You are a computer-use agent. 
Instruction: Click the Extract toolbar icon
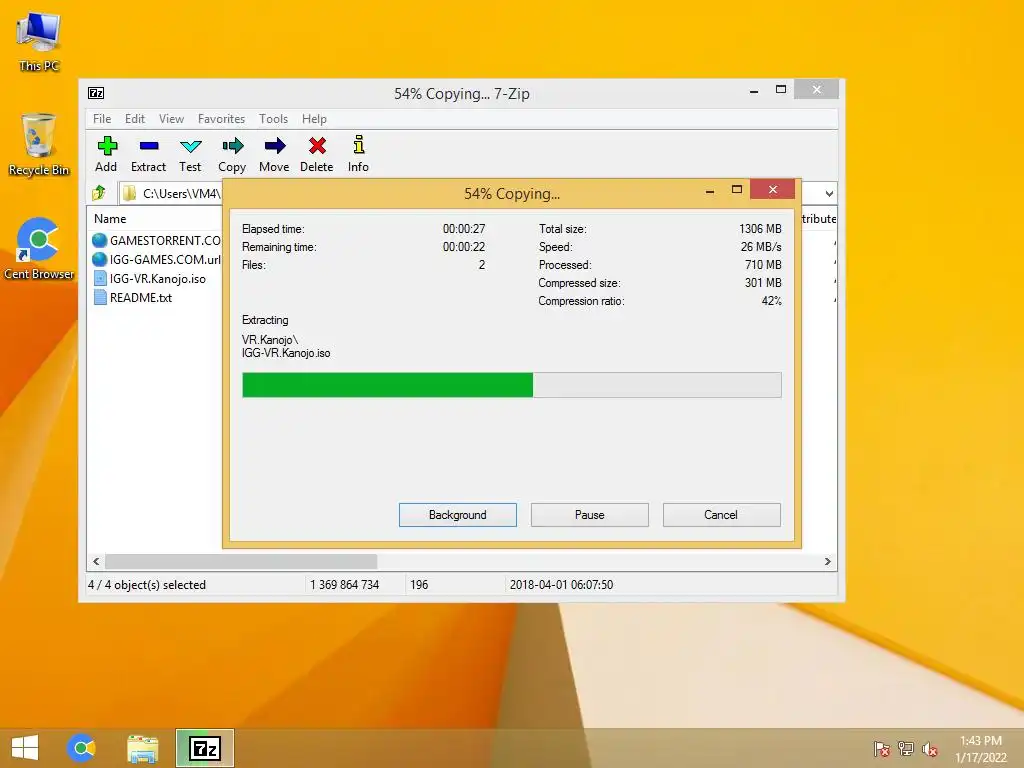tap(149, 146)
